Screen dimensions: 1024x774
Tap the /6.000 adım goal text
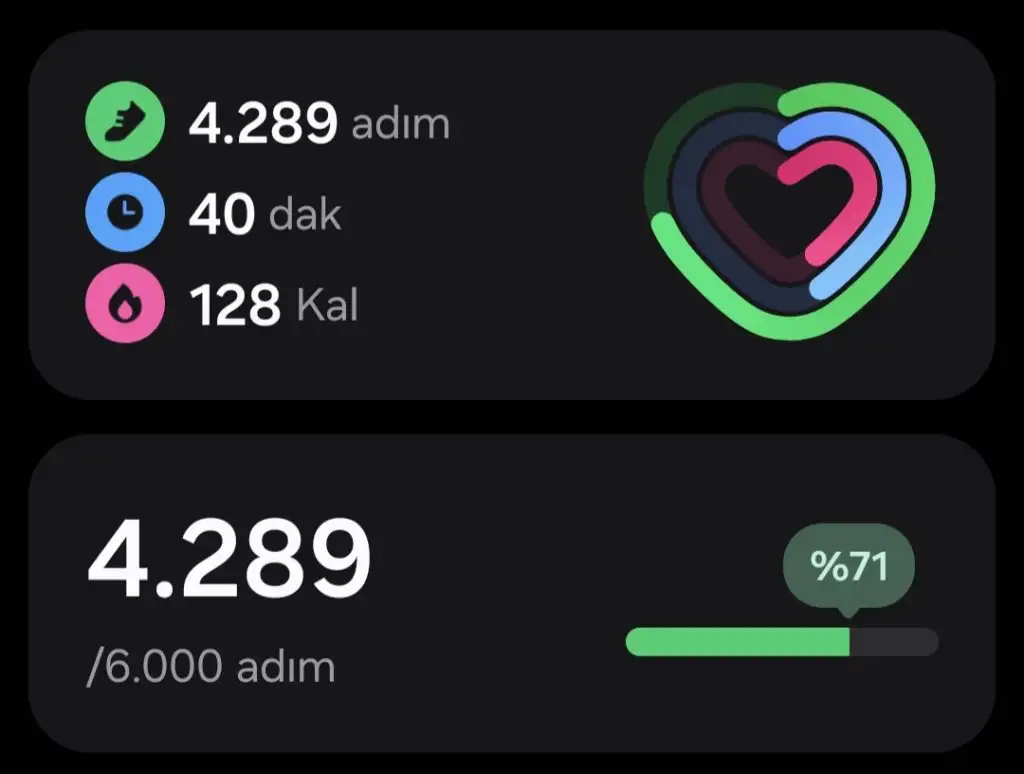211,667
